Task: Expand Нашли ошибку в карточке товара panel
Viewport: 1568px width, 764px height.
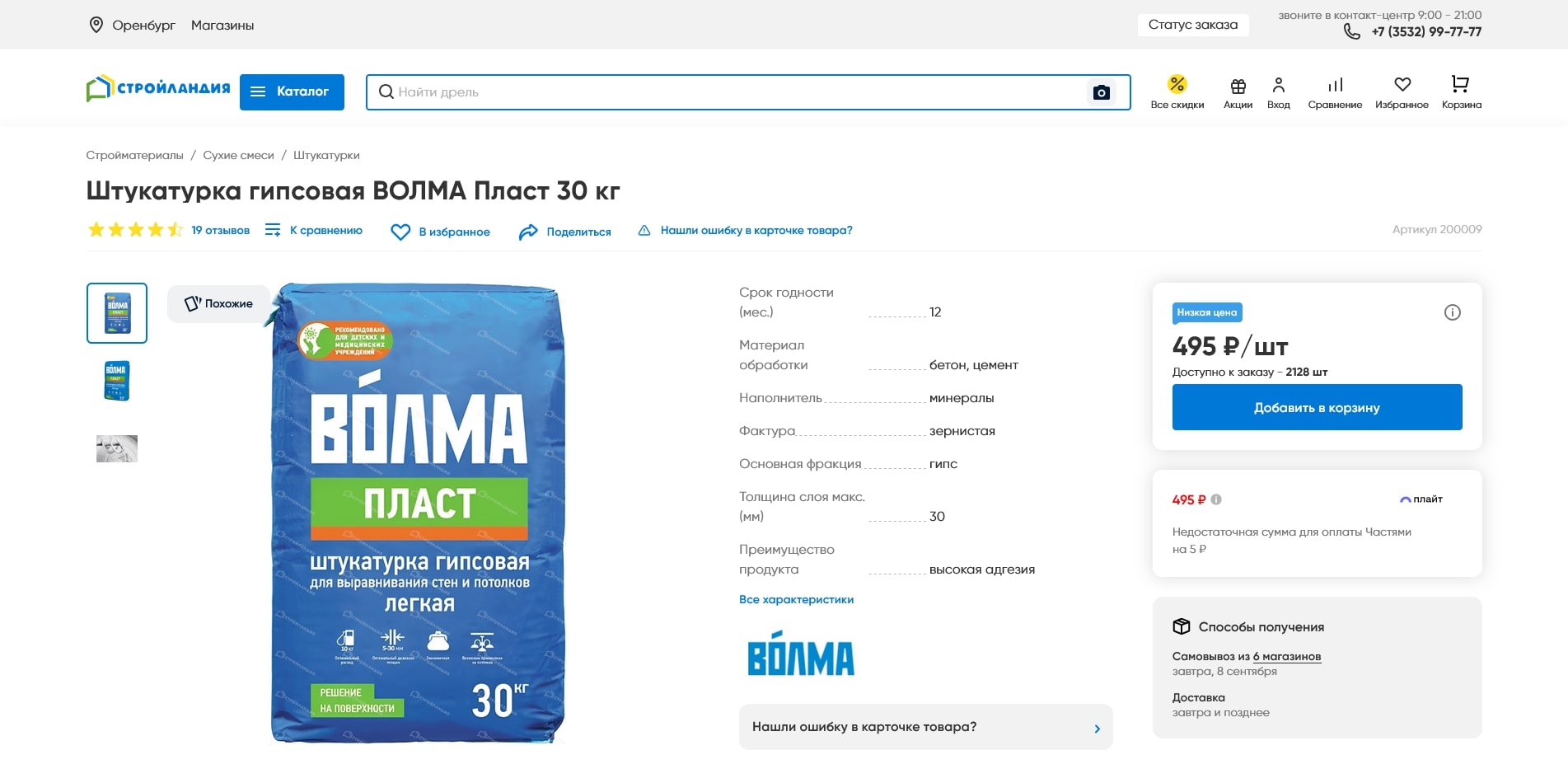Action: [925, 727]
